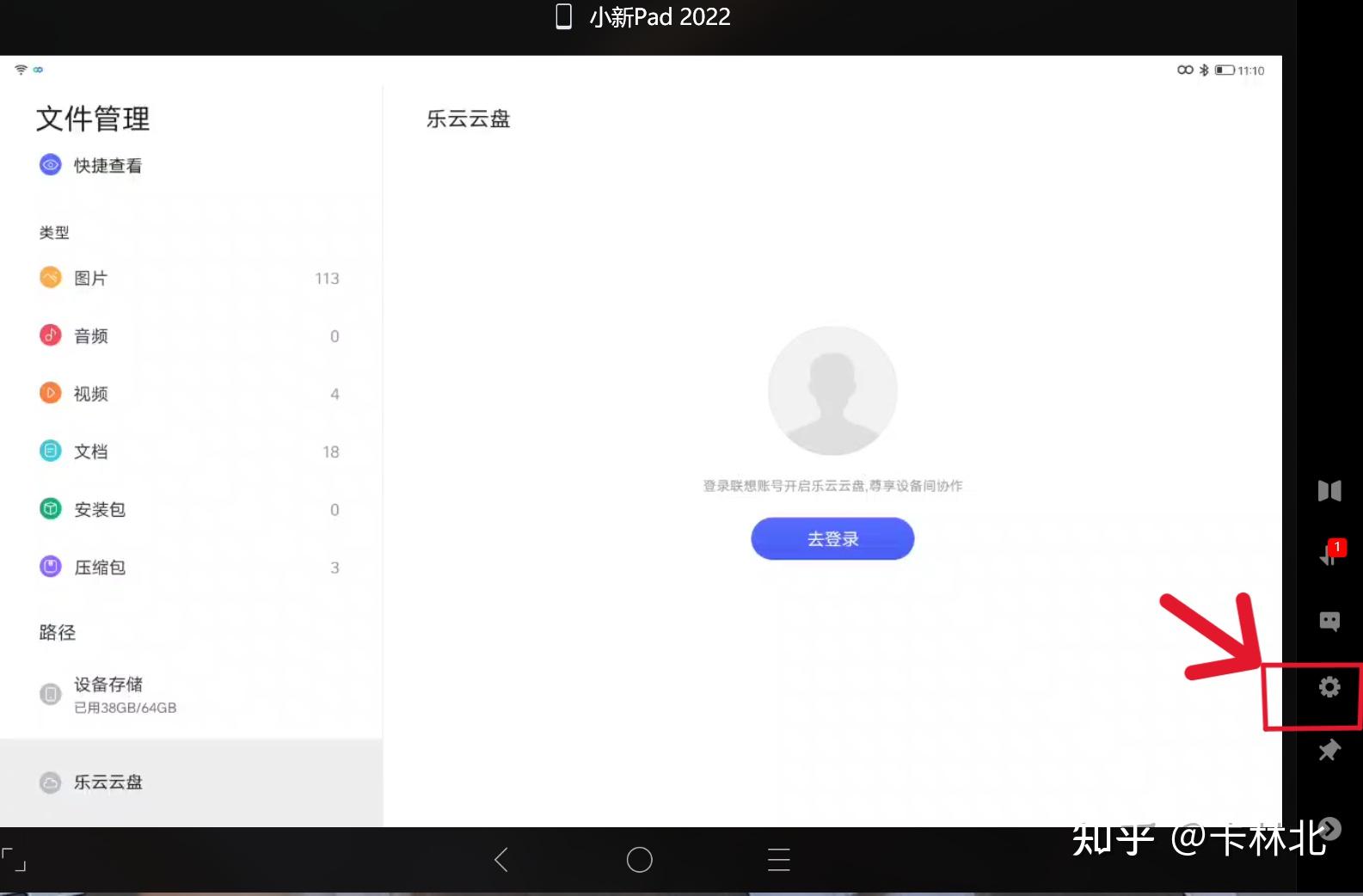Open the 乐云云盘 cloud drive entry
Screen dimensions: 1363x896
(191, 782)
